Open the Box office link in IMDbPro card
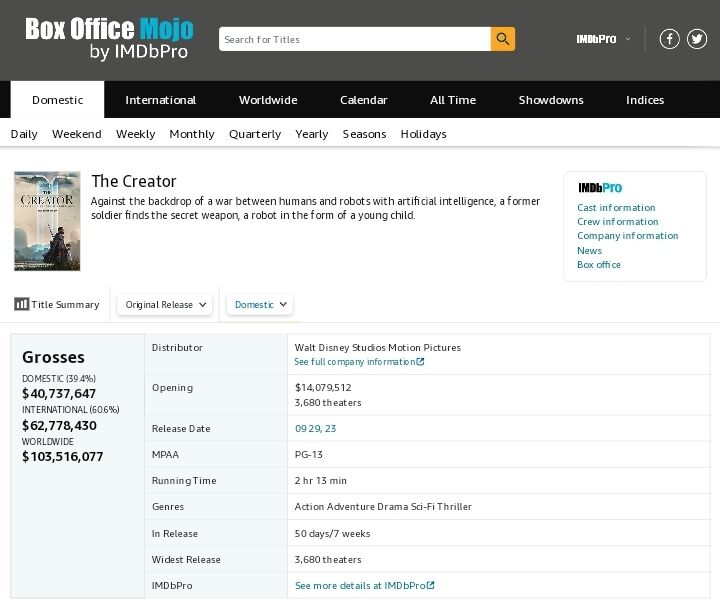Image resolution: width=720 pixels, height=599 pixels. click(x=599, y=265)
